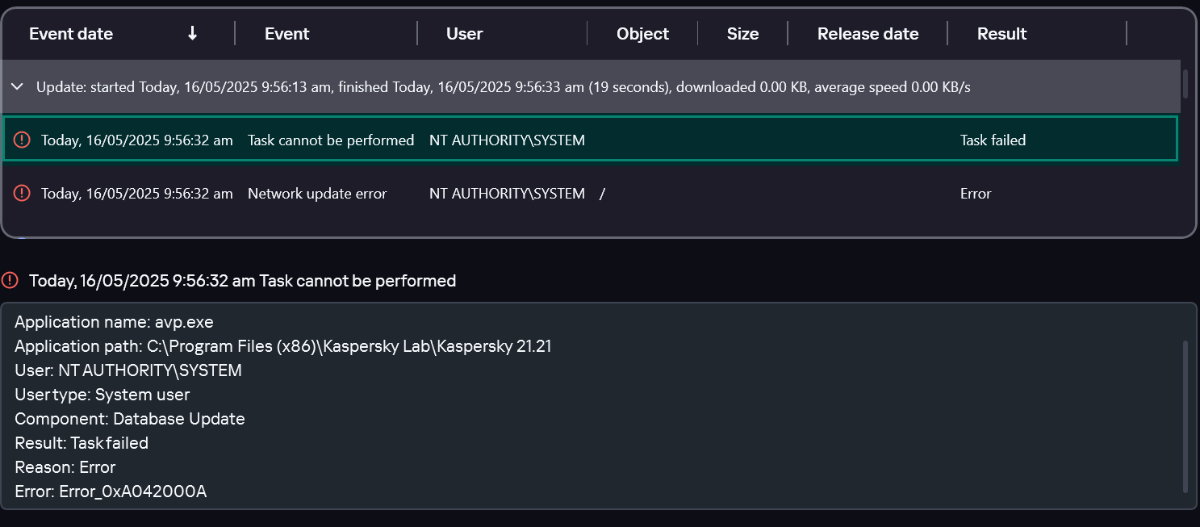This screenshot has height=527, width=1200.
Task: Click the Release date column header
Action: (868, 34)
